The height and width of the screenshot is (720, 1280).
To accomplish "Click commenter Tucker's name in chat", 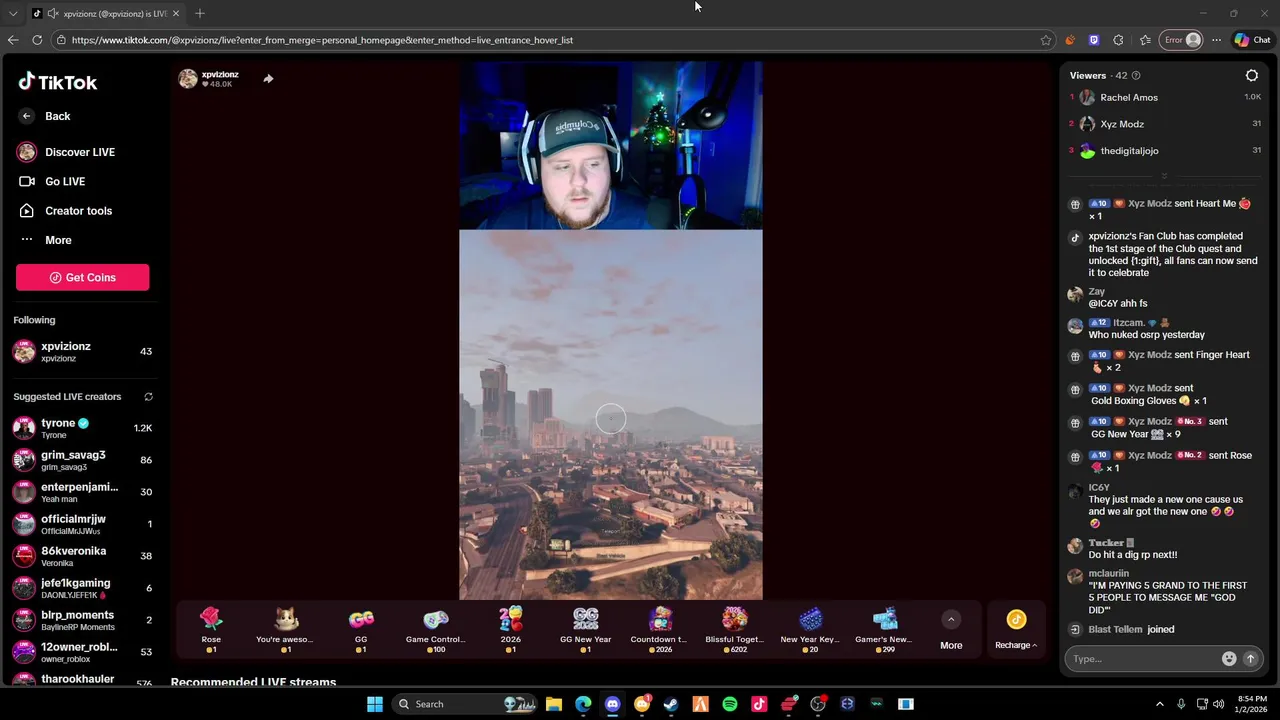I will pos(1106,543).
